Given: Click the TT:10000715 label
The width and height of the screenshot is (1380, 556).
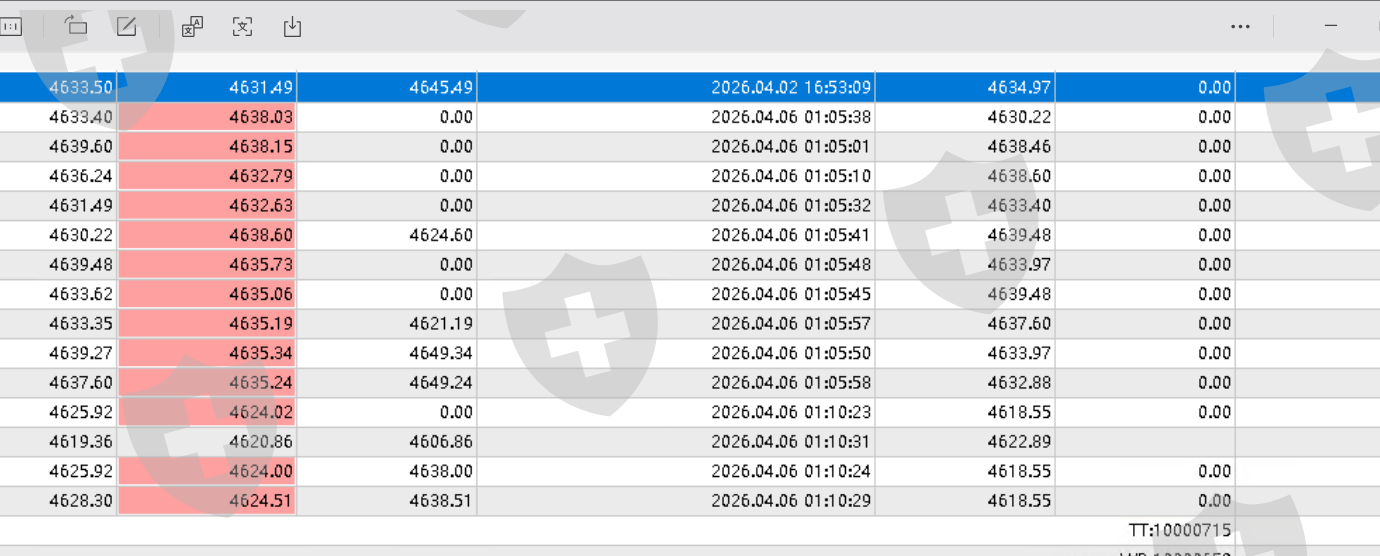Looking at the screenshot, I should 1180,531.
